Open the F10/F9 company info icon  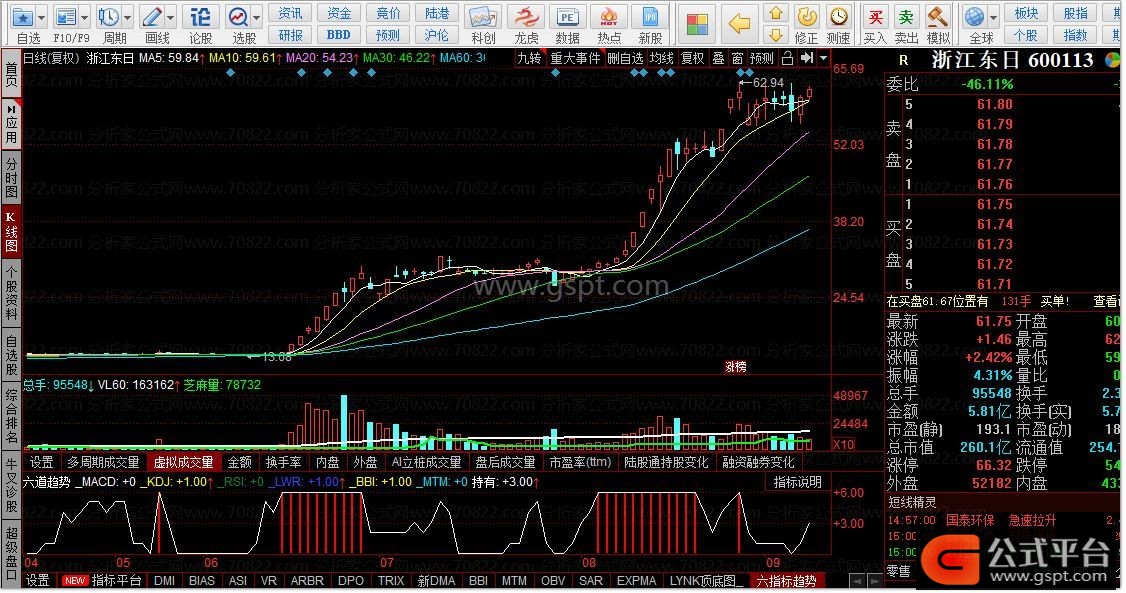(x=66, y=17)
